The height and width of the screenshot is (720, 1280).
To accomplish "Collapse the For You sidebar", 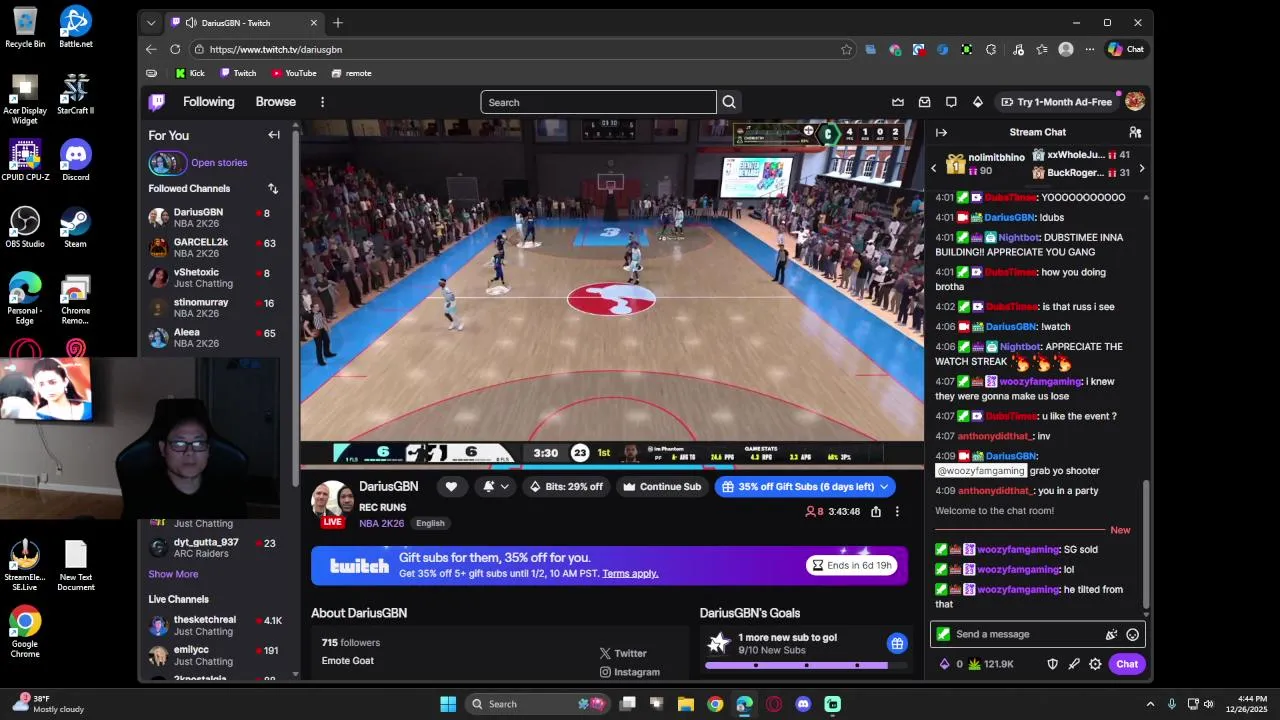I will [x=274, y=135].
